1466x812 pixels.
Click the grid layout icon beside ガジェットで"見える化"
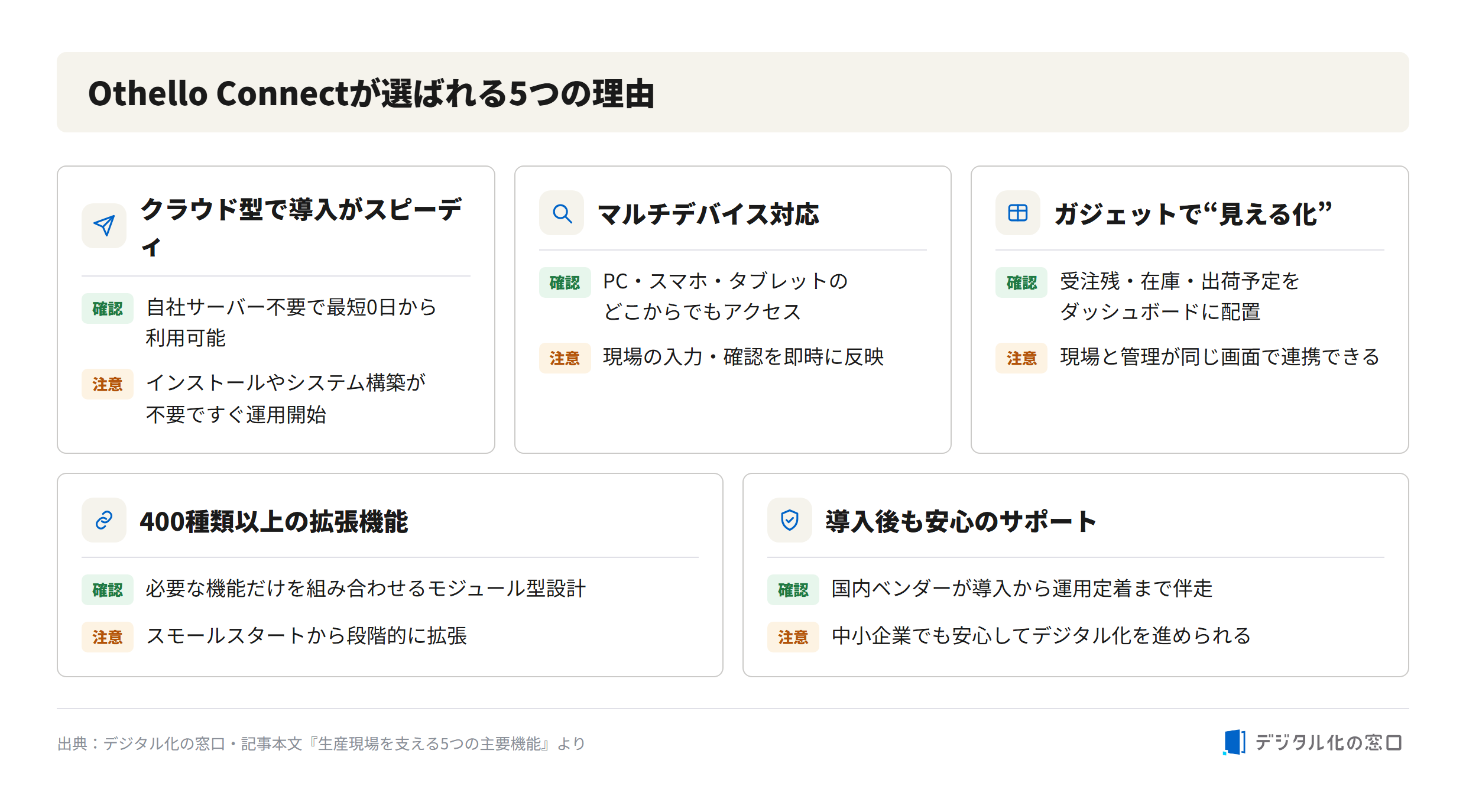[1018, 213]
